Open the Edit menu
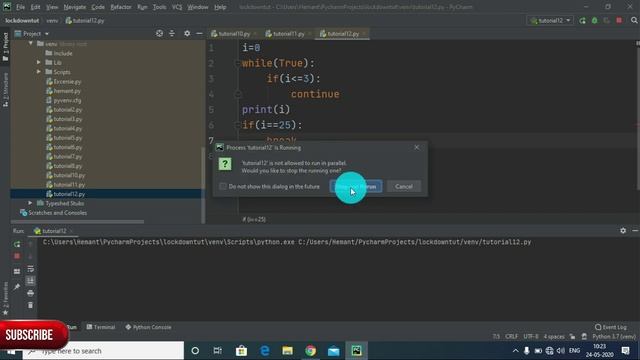The width and height of the screenshot is (640, 360). click(36, 7)
